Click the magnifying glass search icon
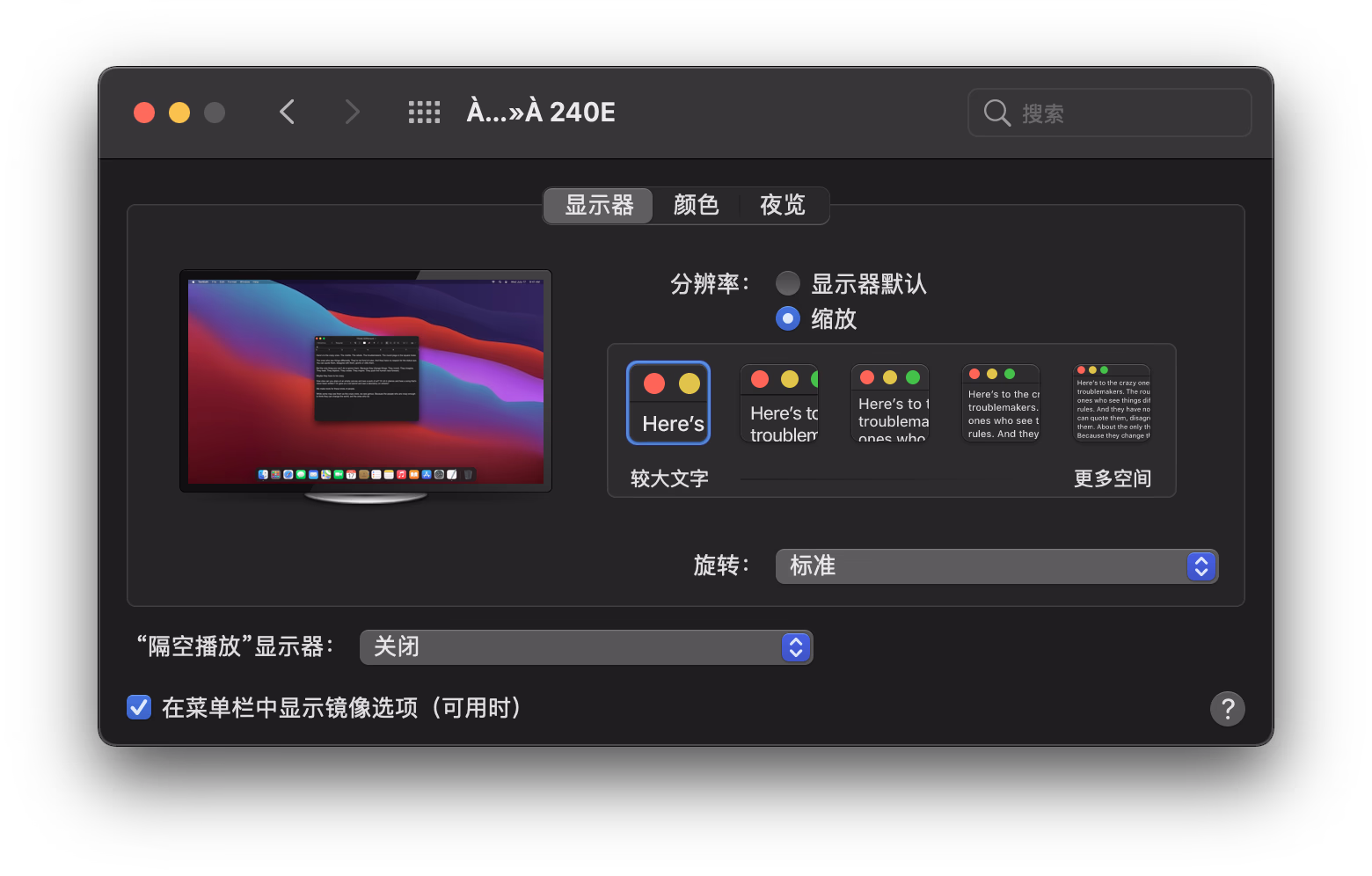Viewport: 1372px width, 876px height. (x=996, y=113)
